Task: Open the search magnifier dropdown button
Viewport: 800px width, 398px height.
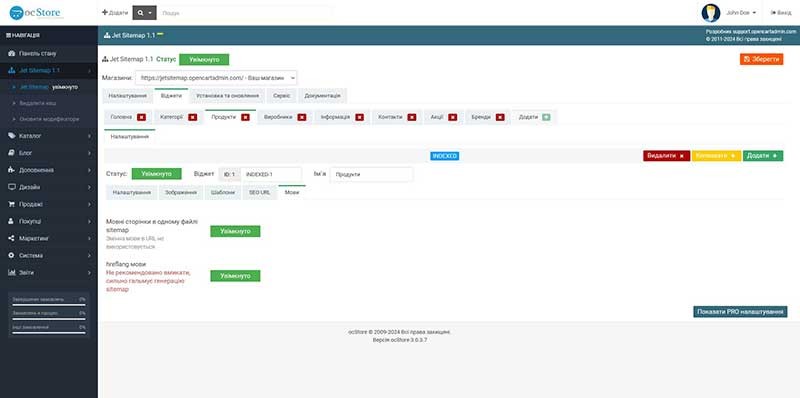Action: click(x=144, y=13)
